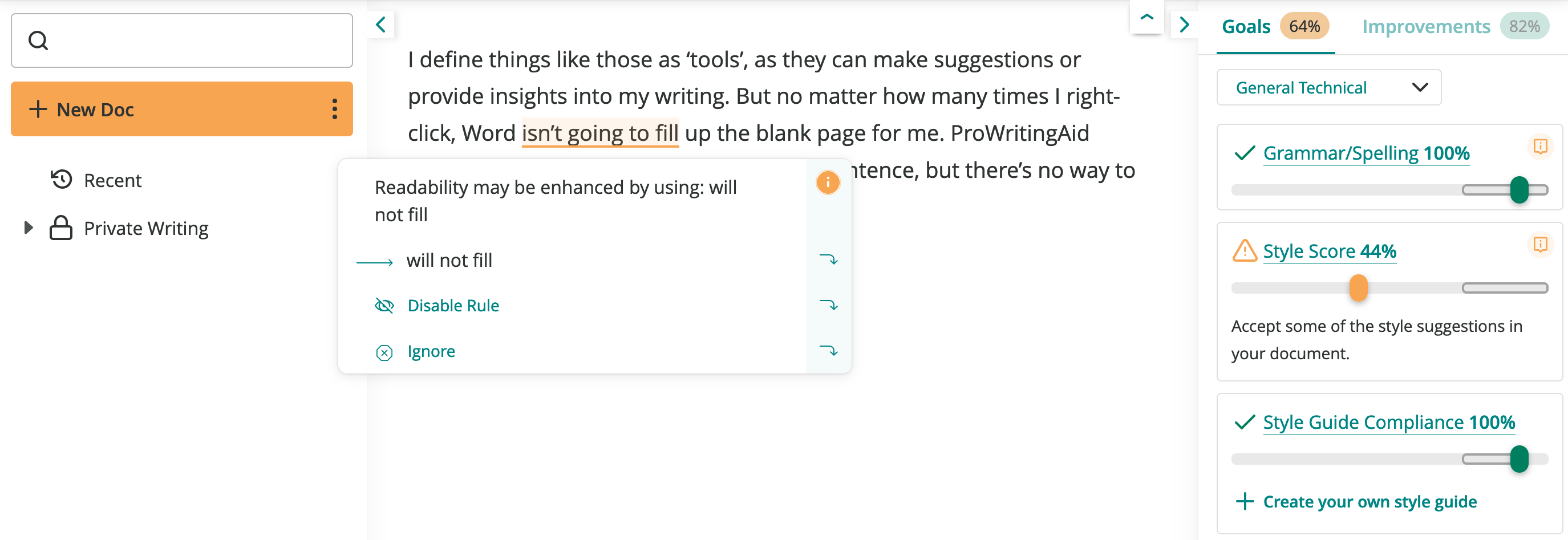Screen dimensions: 1568x540
Task: Open the New Doc three-dot menu
Action: [334, 109]
